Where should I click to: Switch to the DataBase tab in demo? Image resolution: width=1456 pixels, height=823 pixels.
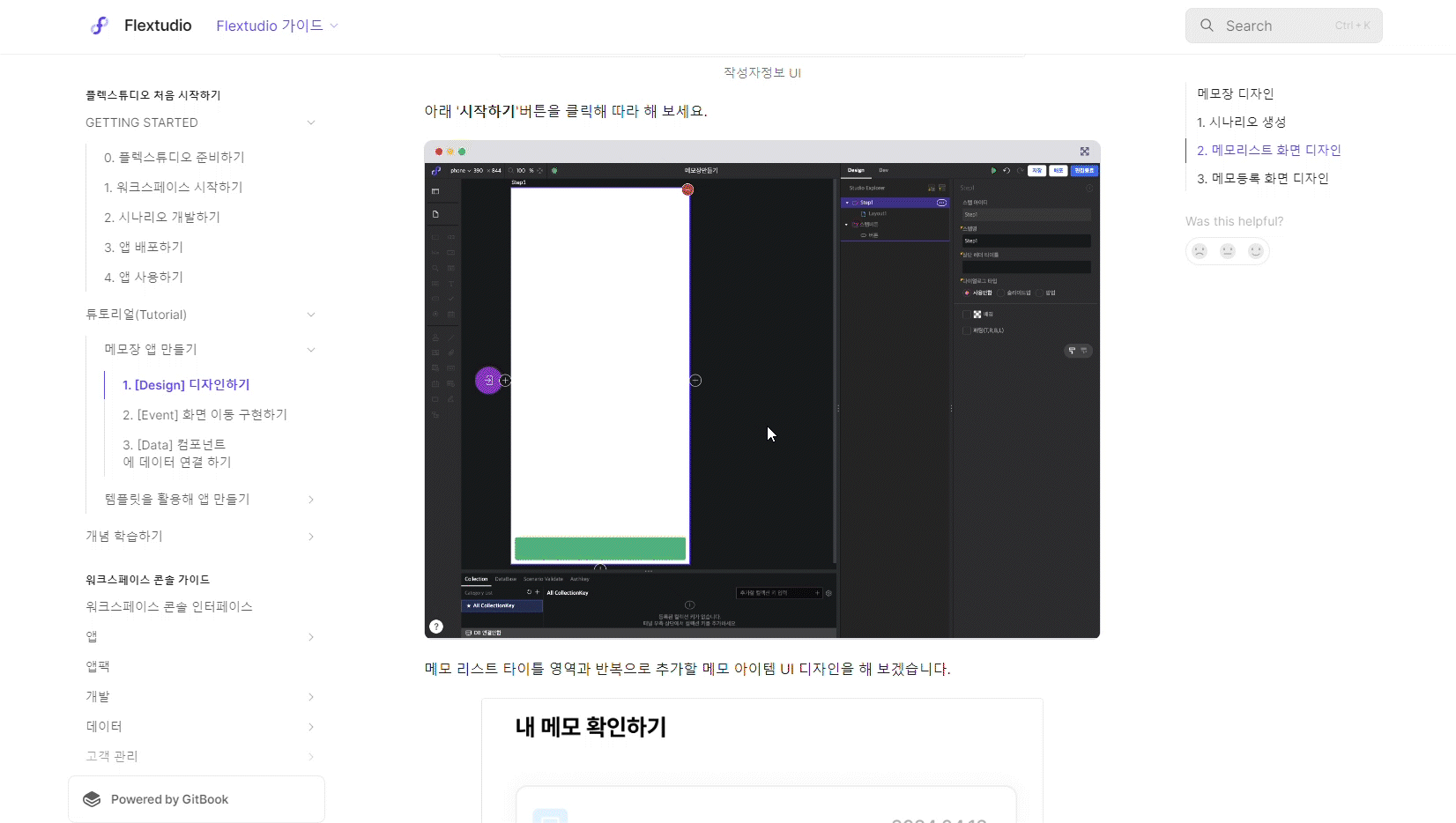pos(505,579)
